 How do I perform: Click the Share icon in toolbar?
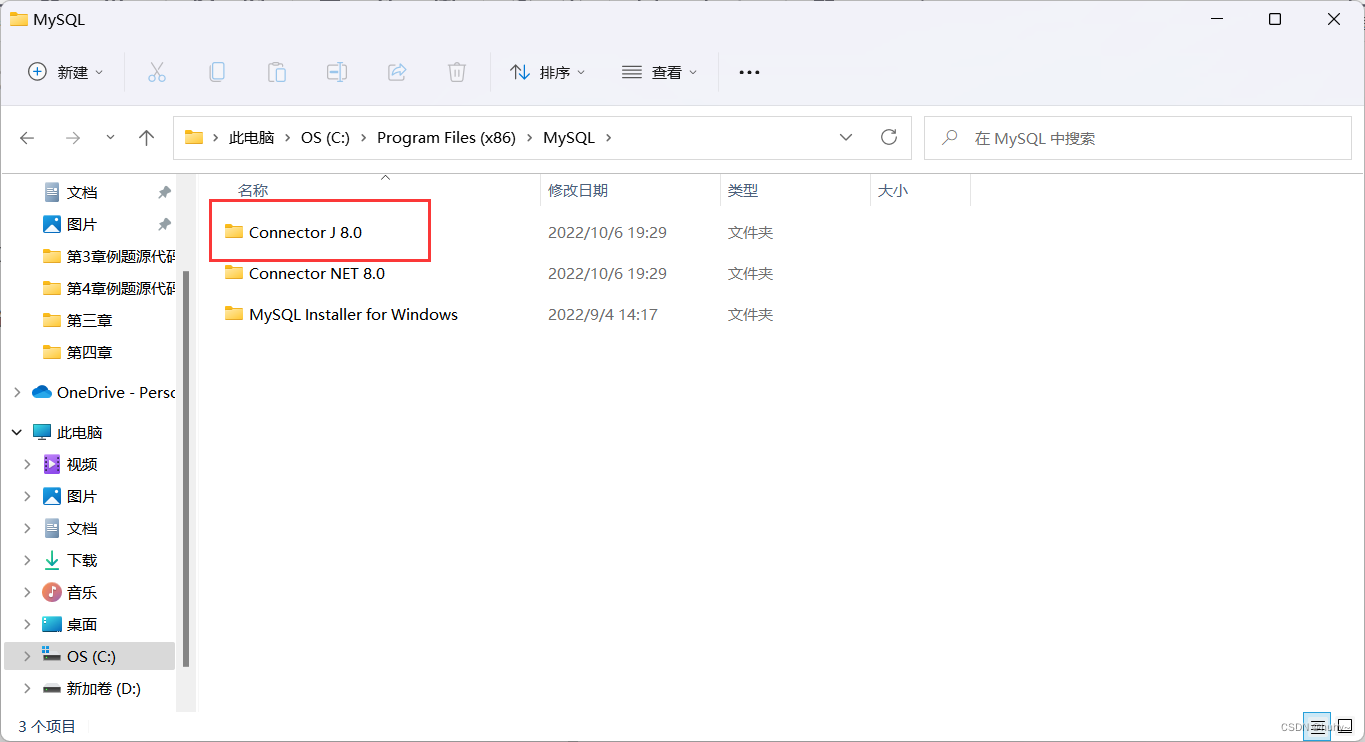(x=397, y=72)
